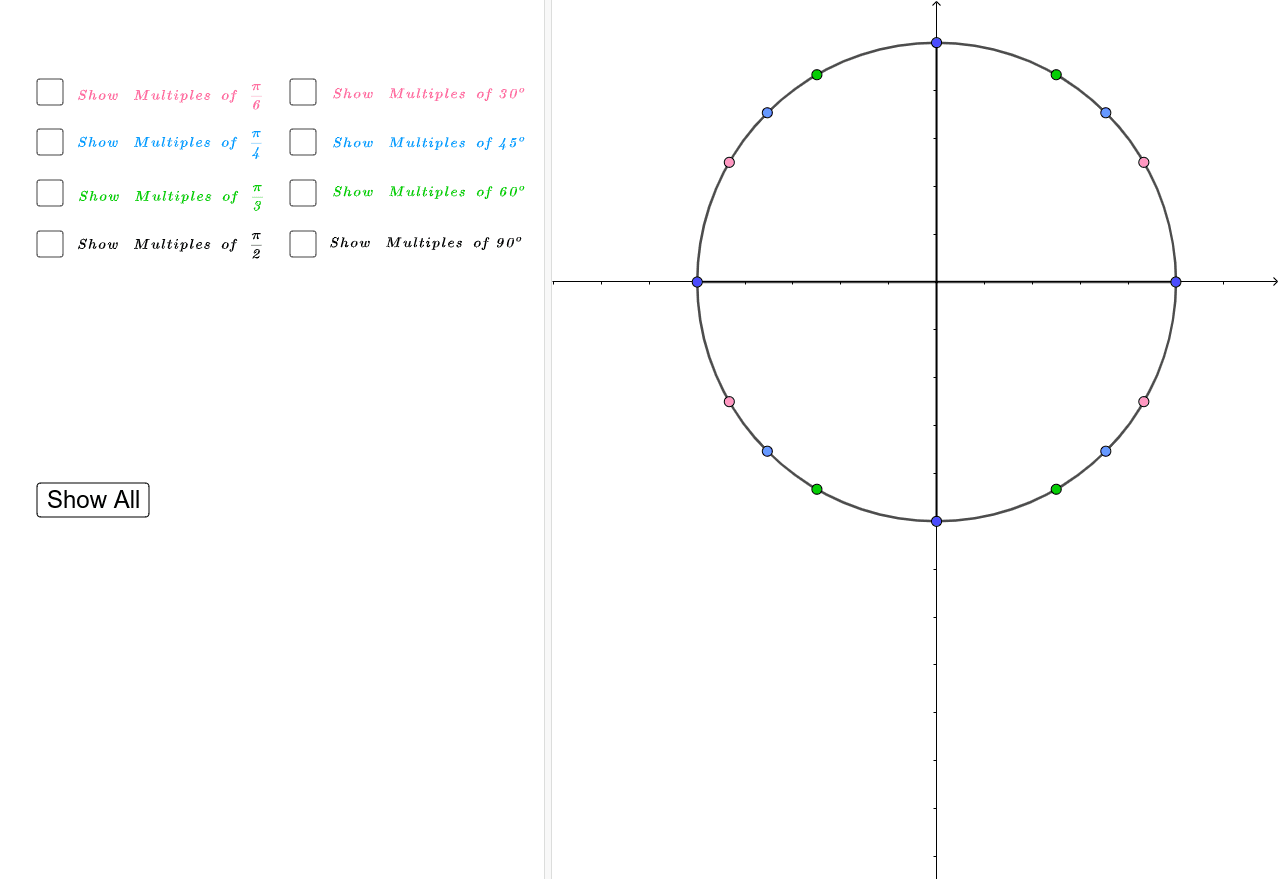This screenshot has width=1280, height=881.
Task: Click the green point in the third quadrant
Action: 816,488
